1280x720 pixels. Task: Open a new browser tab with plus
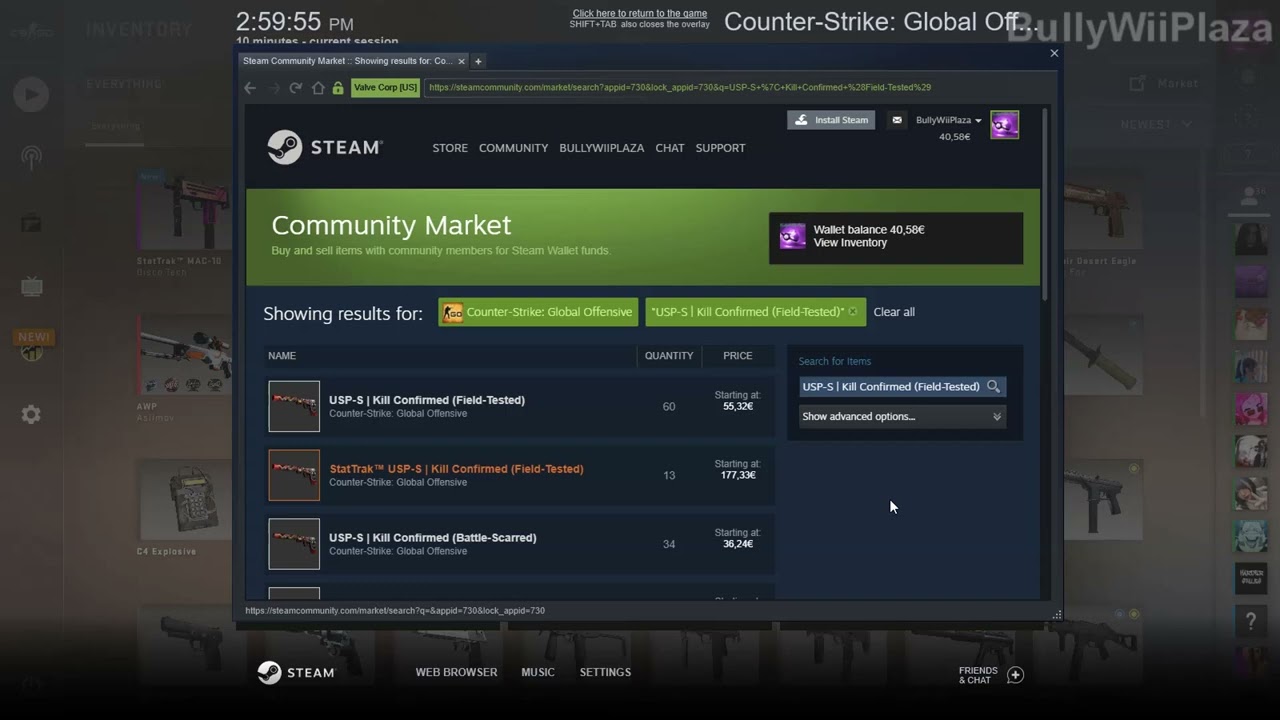[478, 61]
